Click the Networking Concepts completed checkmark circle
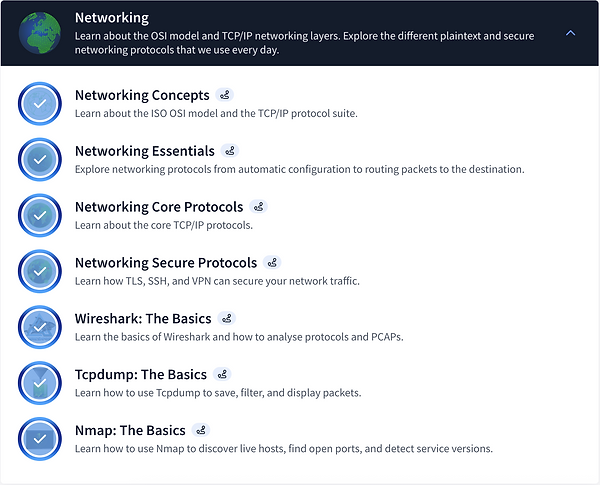The height and width of the screenshot is (485, 600). [x=40, y=104]
